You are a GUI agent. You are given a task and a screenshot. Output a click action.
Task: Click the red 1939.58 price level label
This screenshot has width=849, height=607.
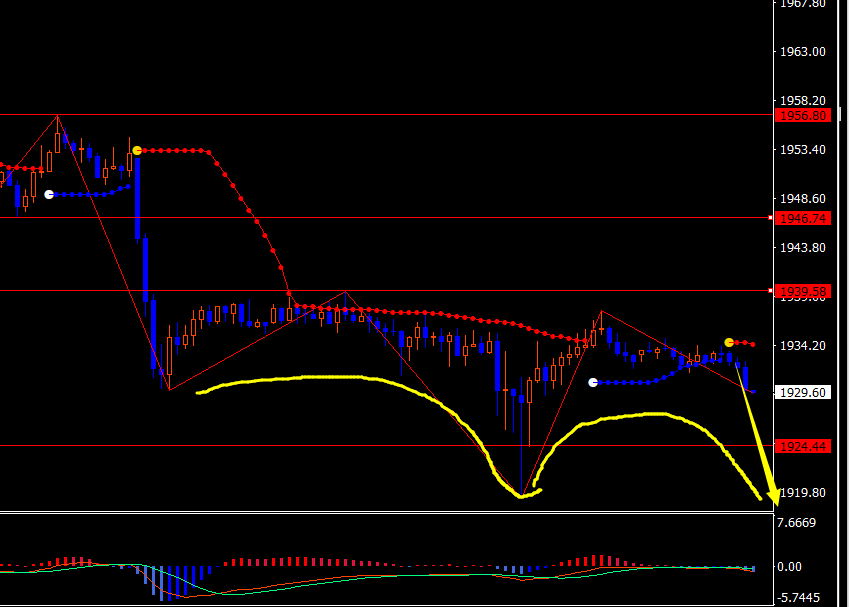(802, 291)
